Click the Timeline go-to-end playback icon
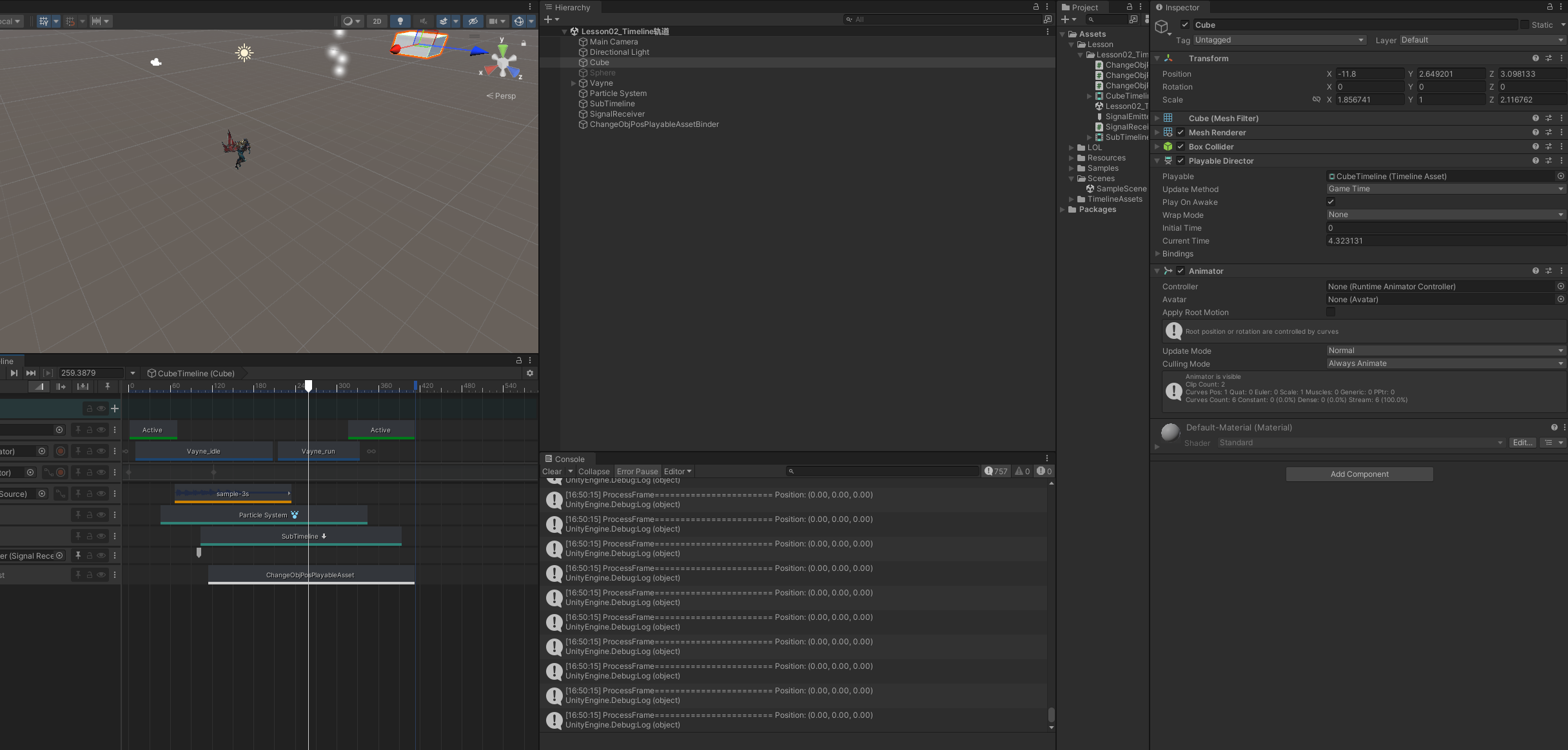 pyautogui.click(x=30, y=373)
